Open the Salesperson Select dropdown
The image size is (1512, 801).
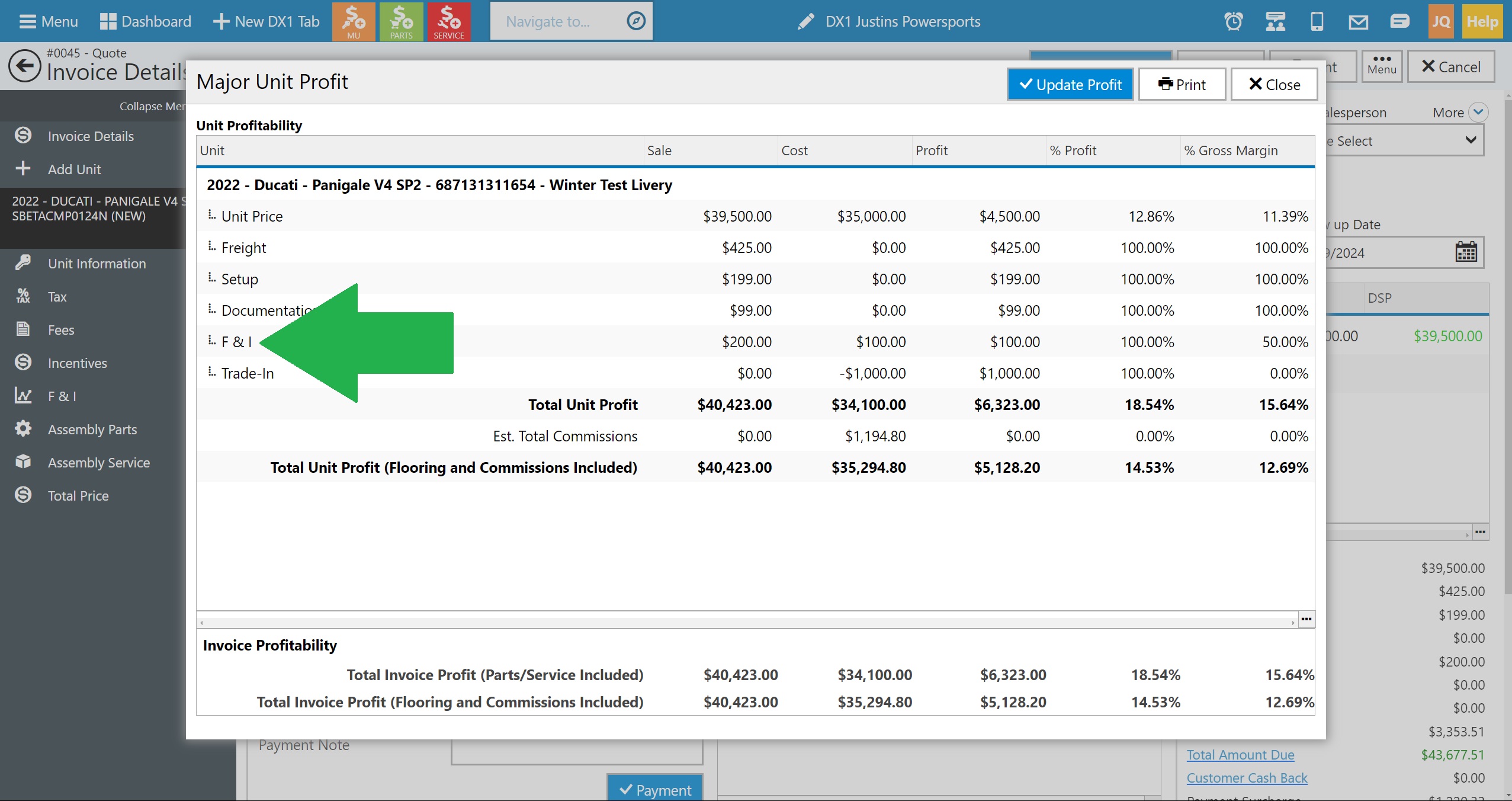tap(1404, 140)
